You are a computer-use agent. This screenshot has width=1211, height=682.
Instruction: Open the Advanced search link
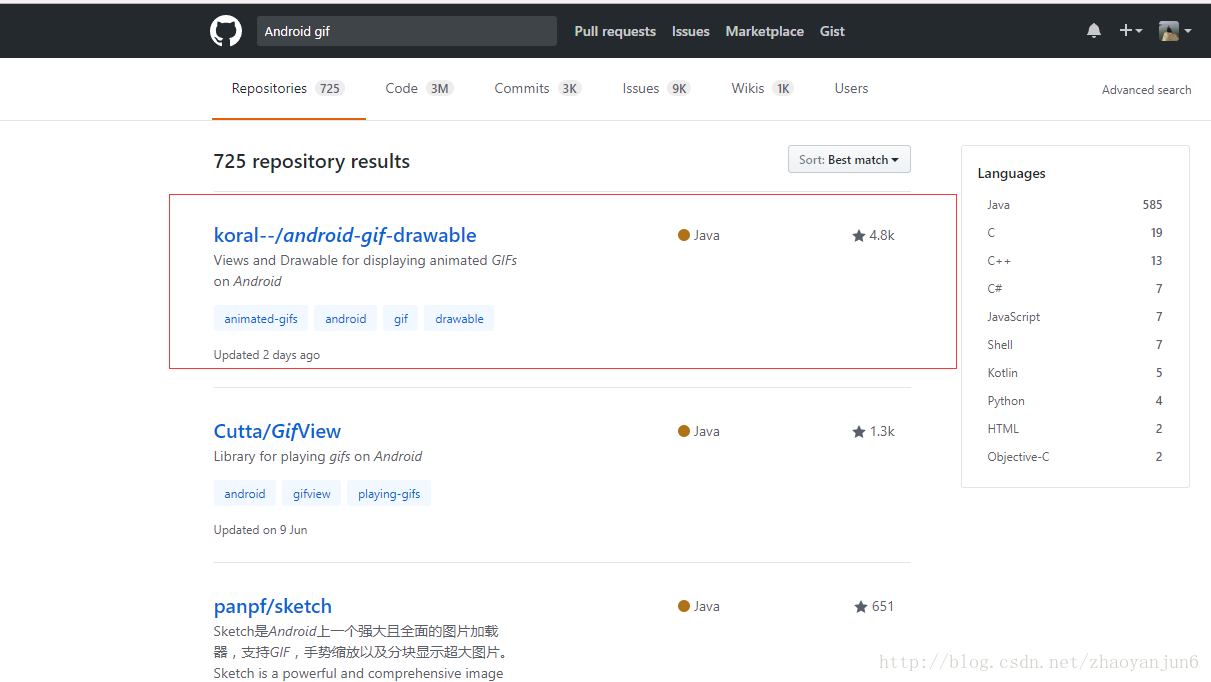pyautogui.click(x=1146, y=90)
